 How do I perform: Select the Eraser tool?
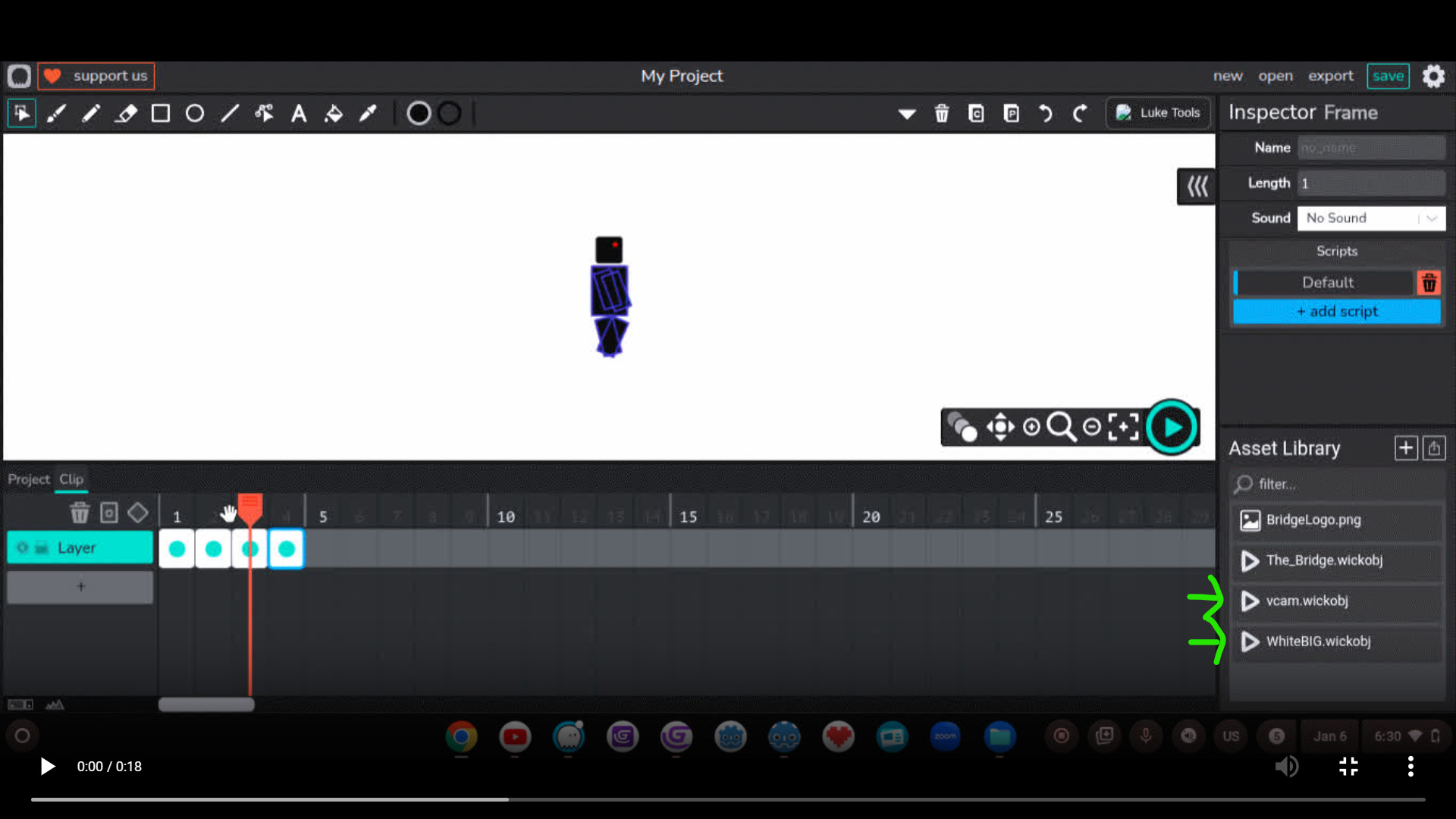126,114
